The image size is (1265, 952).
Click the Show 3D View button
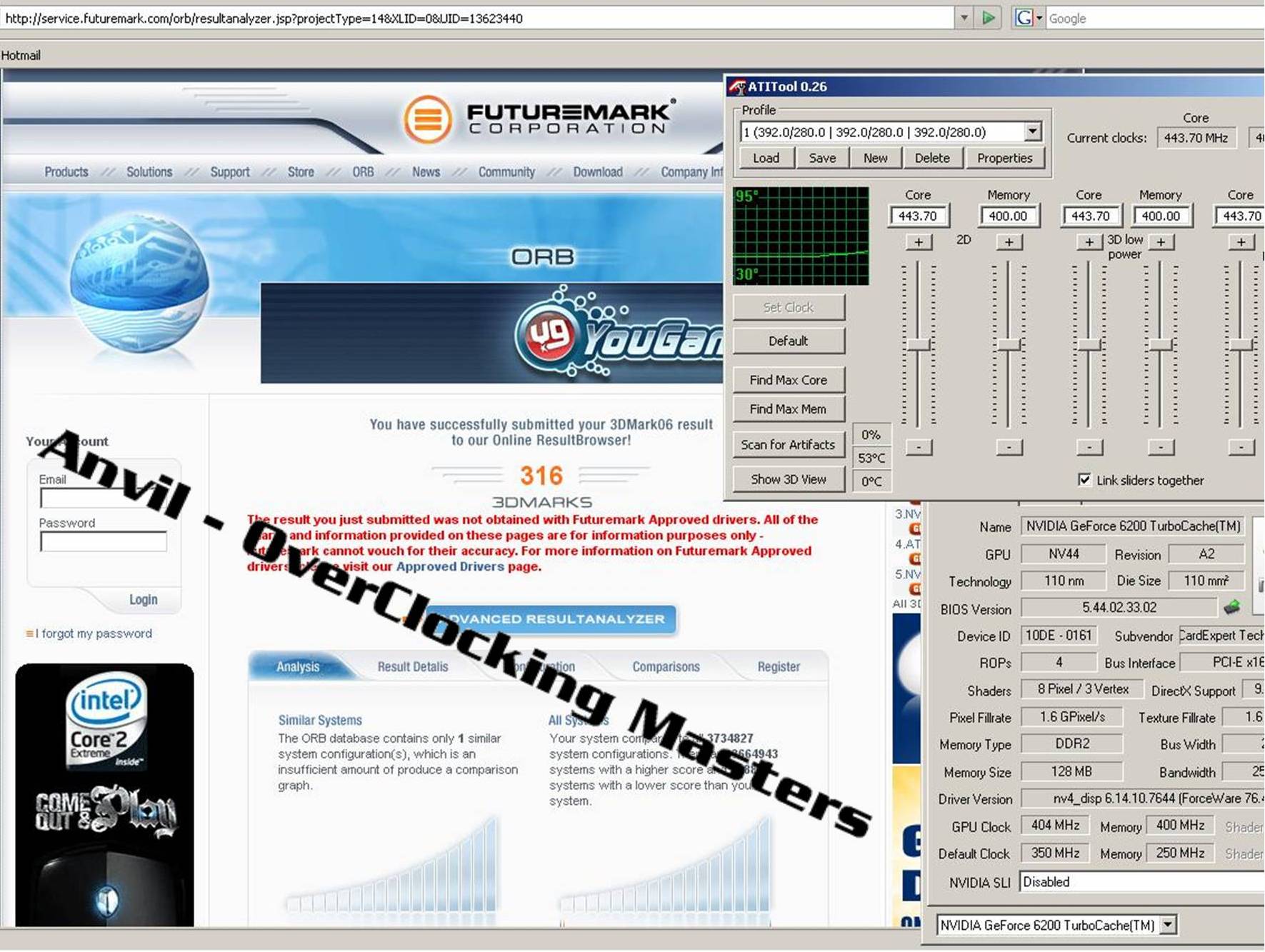pos(789,479)
